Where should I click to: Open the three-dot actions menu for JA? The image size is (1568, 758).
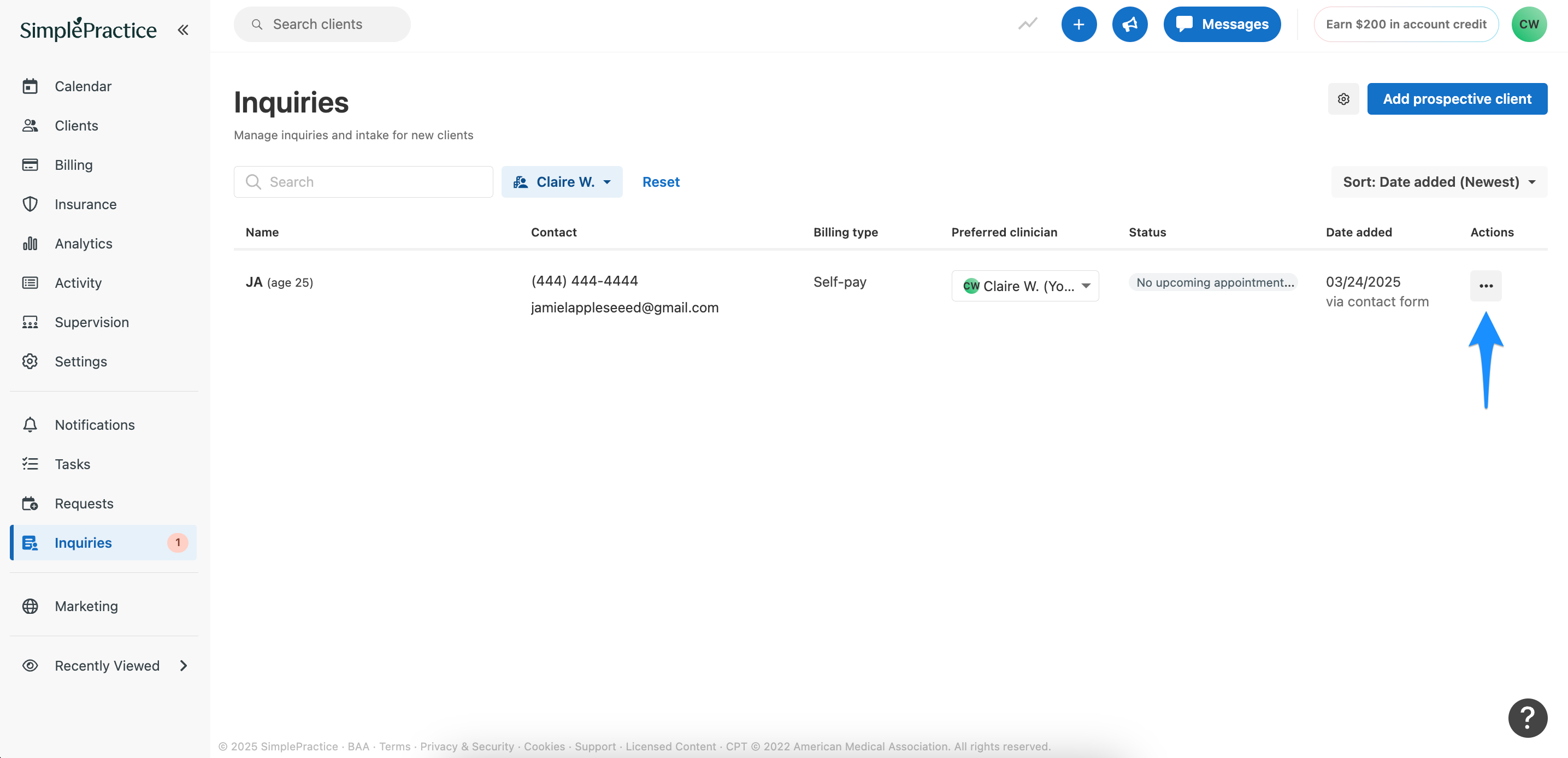click(1486, 286)
